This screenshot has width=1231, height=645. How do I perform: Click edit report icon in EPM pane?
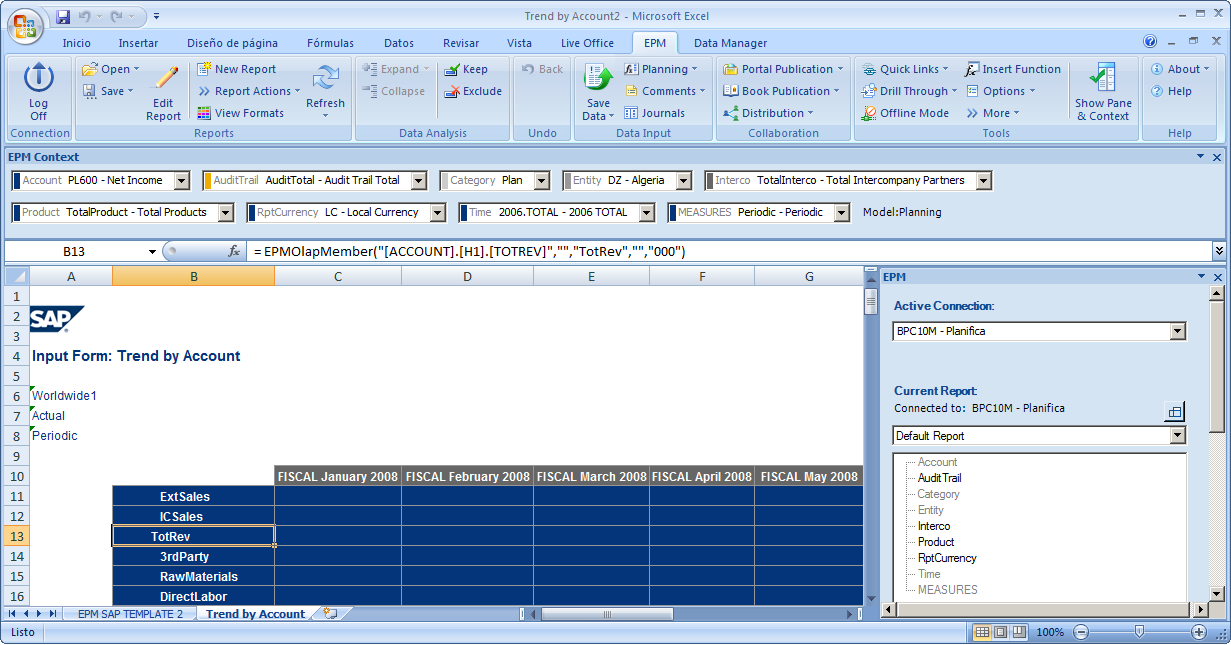(1175, 411)
